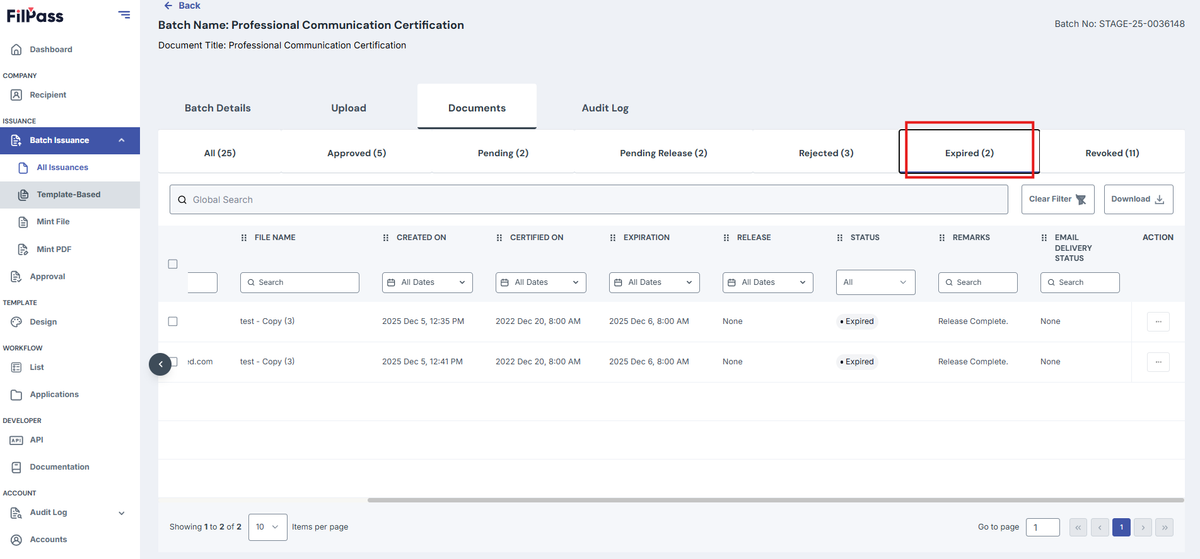Viewport: 1200px width, 559px height.
Task: Select the Revoked (11) filter tab
Action: click(x=1112, y=153)
